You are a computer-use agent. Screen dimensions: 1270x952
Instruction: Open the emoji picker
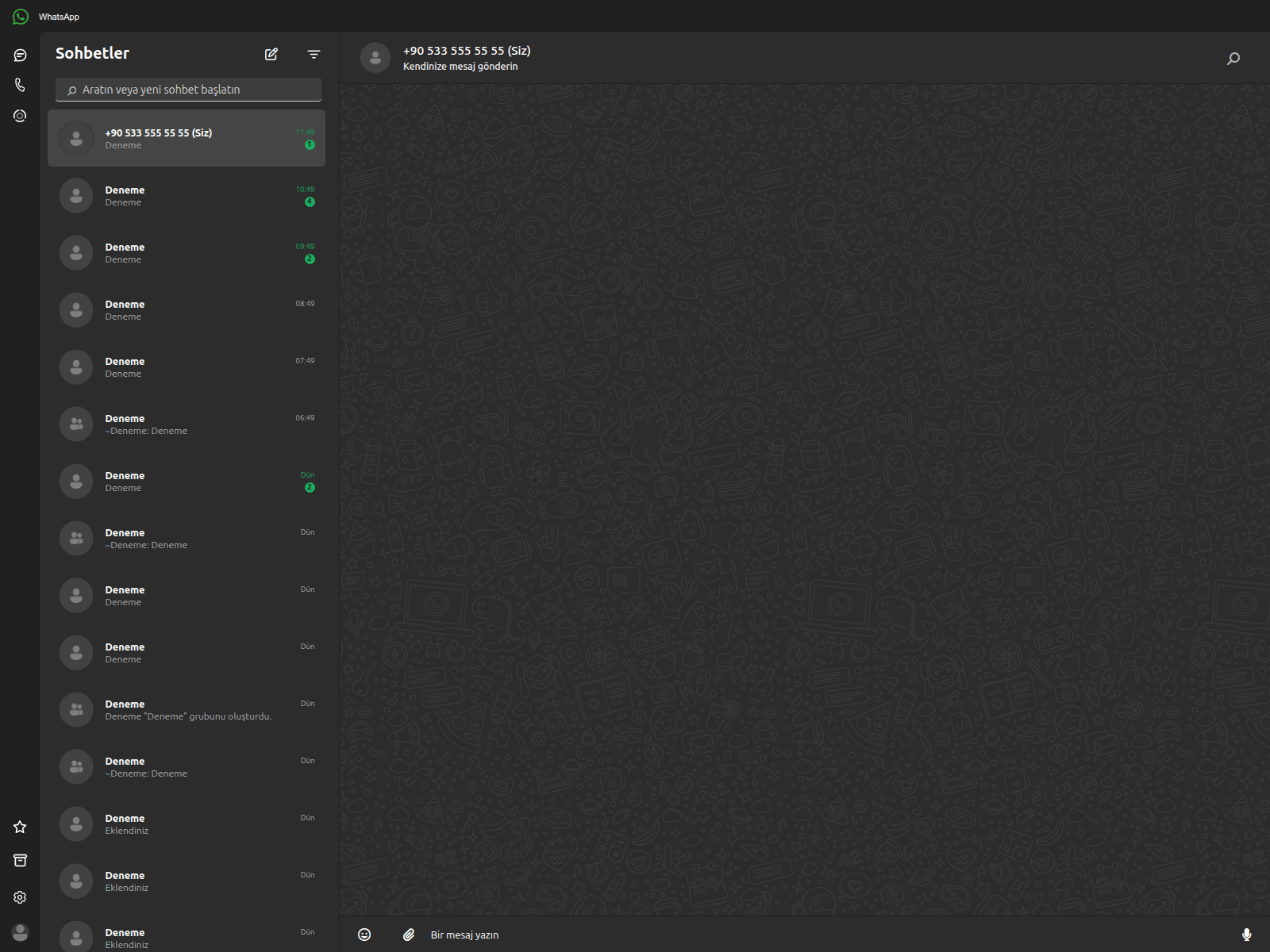[364, 935]
